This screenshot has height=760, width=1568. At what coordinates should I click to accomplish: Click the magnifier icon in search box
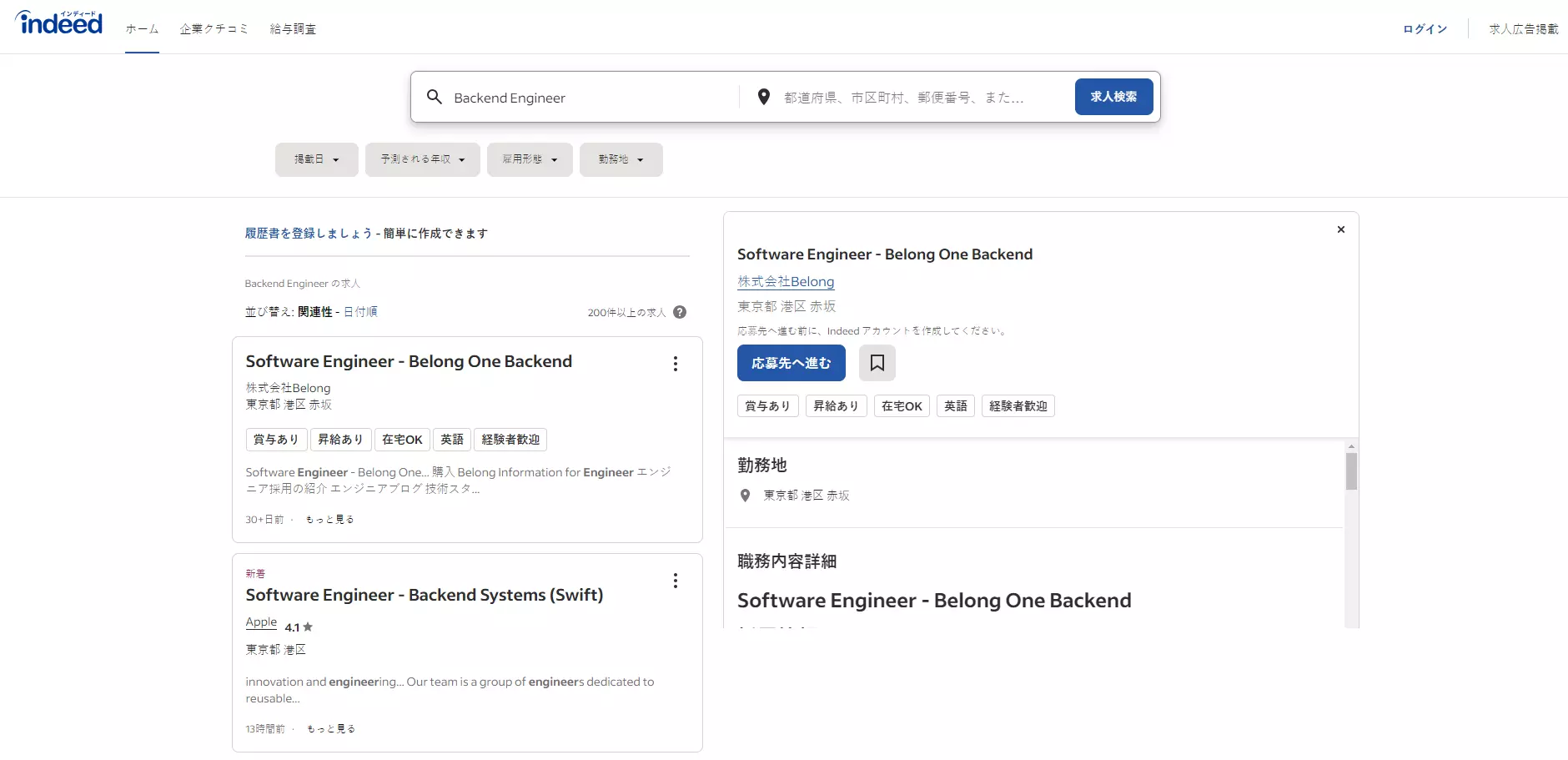(434, 97)
